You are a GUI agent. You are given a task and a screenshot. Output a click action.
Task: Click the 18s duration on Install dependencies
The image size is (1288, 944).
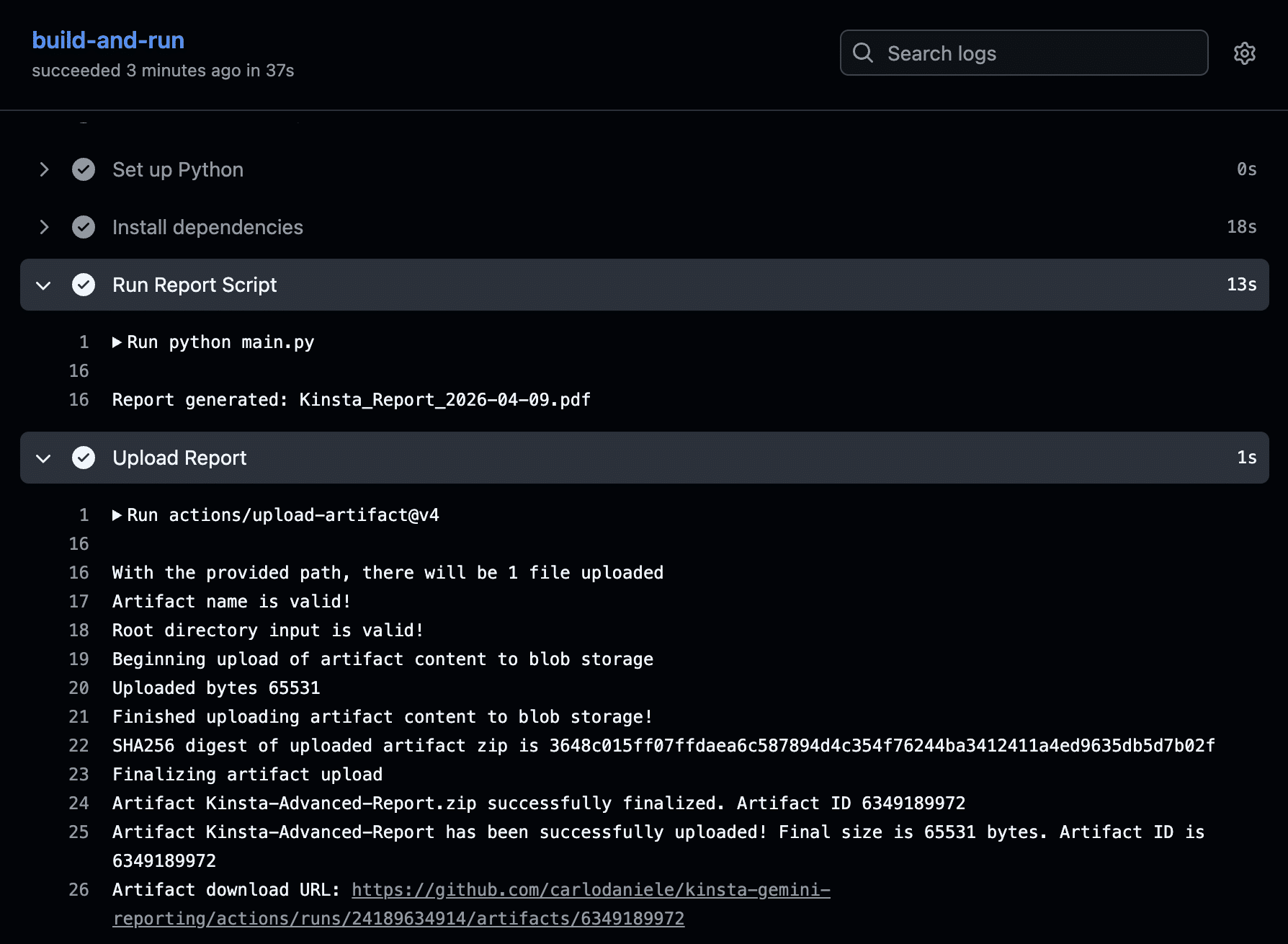(1241, 227)
